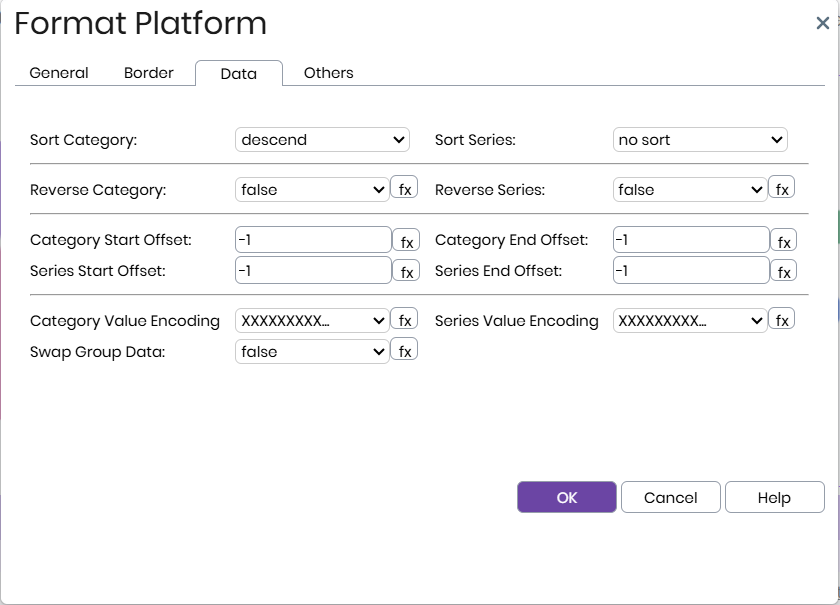840x605 pixels.
Task: Open fx editor for Category Start Offset
Action: [x=407, y=241]
